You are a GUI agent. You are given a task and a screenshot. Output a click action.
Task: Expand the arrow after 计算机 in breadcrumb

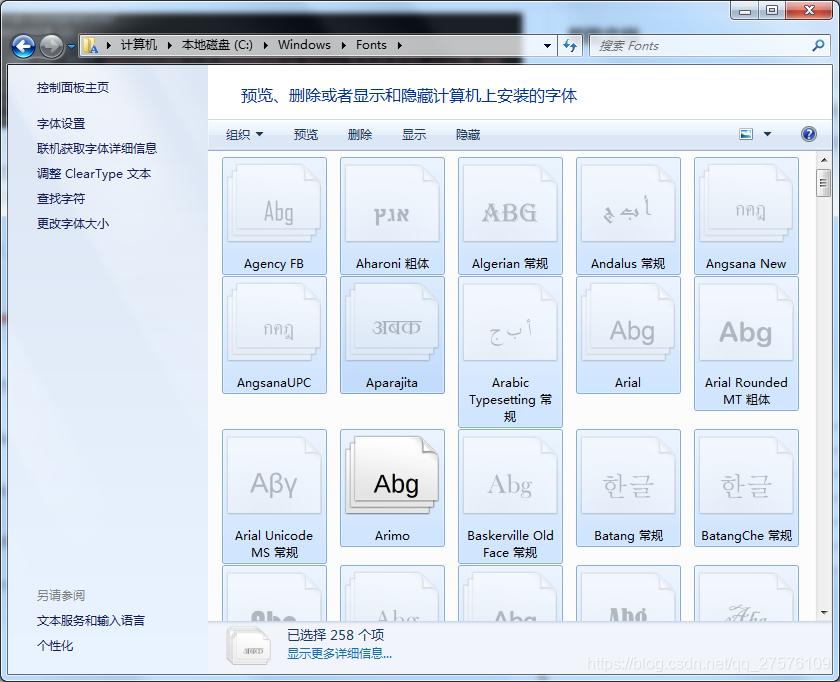click(169, 46)
